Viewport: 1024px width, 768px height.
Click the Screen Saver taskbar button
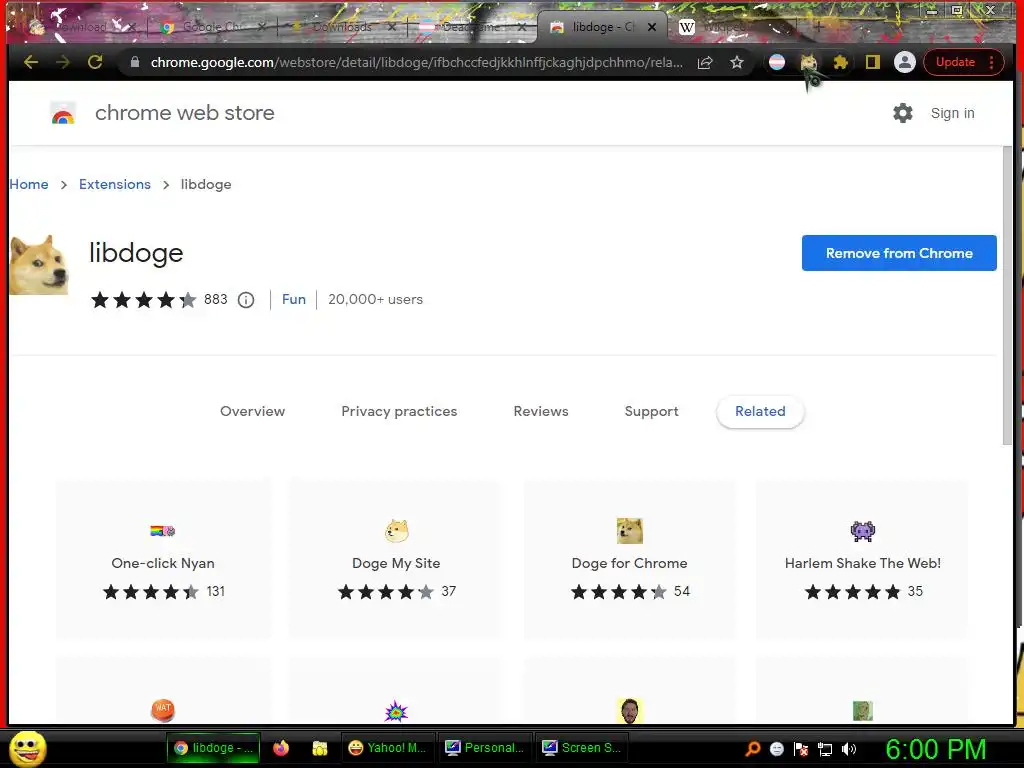581,748
